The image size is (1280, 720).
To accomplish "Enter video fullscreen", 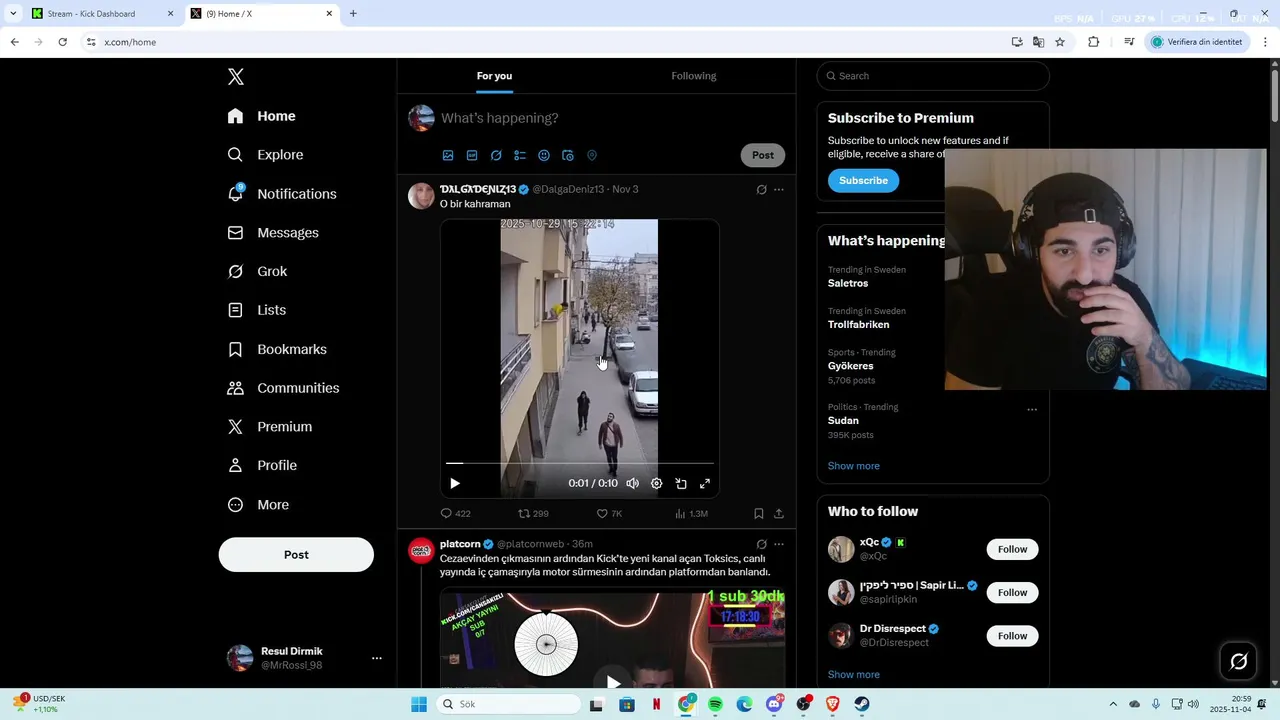I will pyautogui.click(x=705, y=483).
